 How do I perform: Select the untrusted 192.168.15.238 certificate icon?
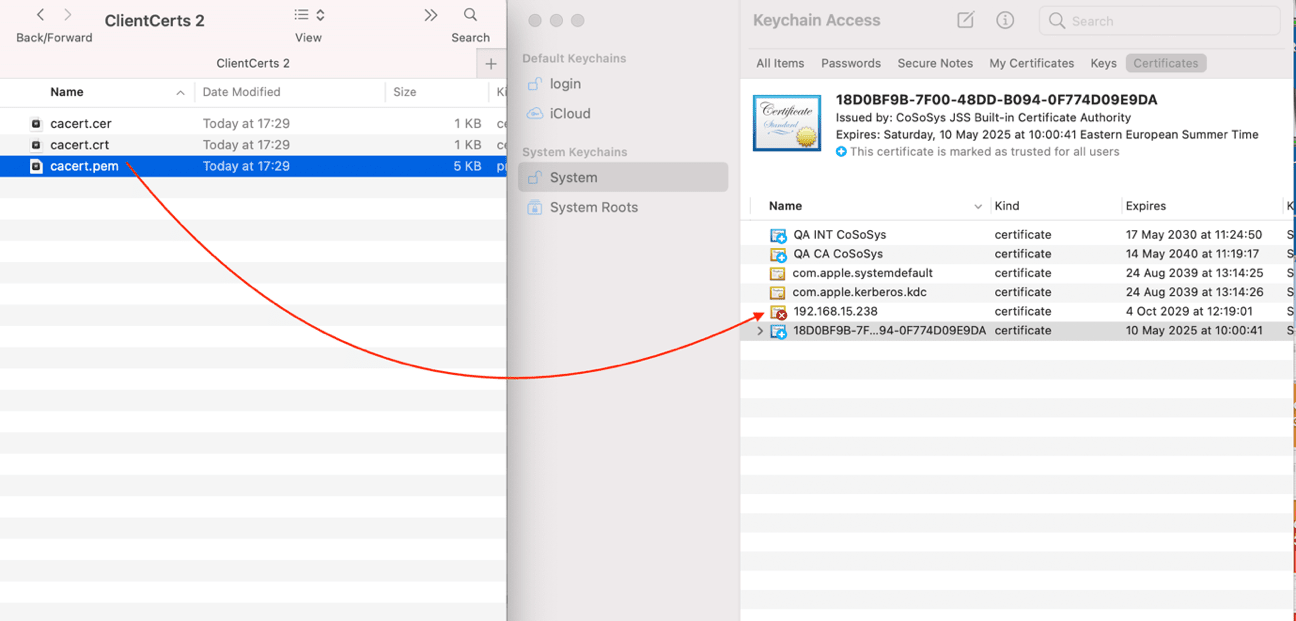778,312
